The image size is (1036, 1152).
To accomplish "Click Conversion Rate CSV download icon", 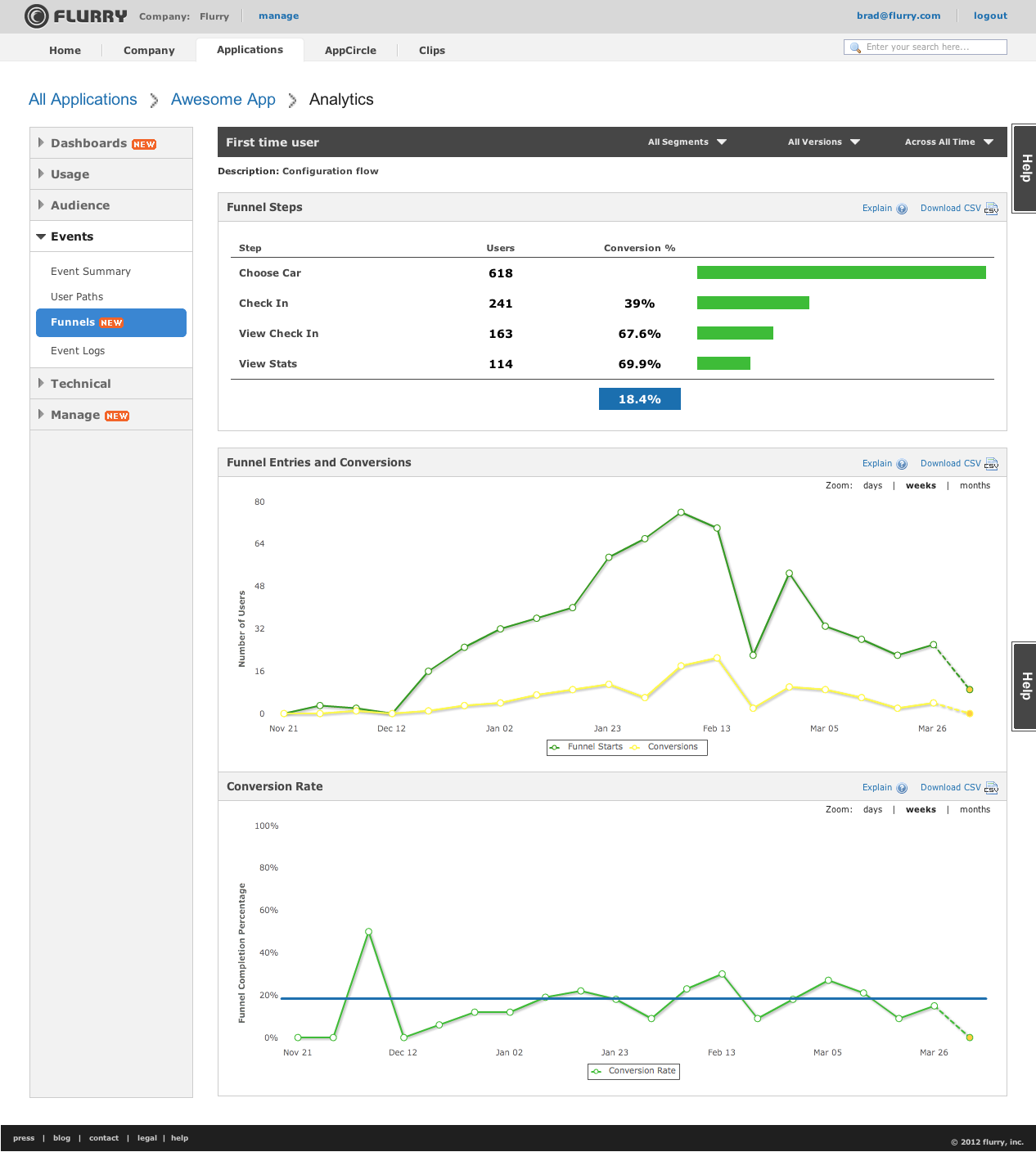I will (x=991, y=788).
